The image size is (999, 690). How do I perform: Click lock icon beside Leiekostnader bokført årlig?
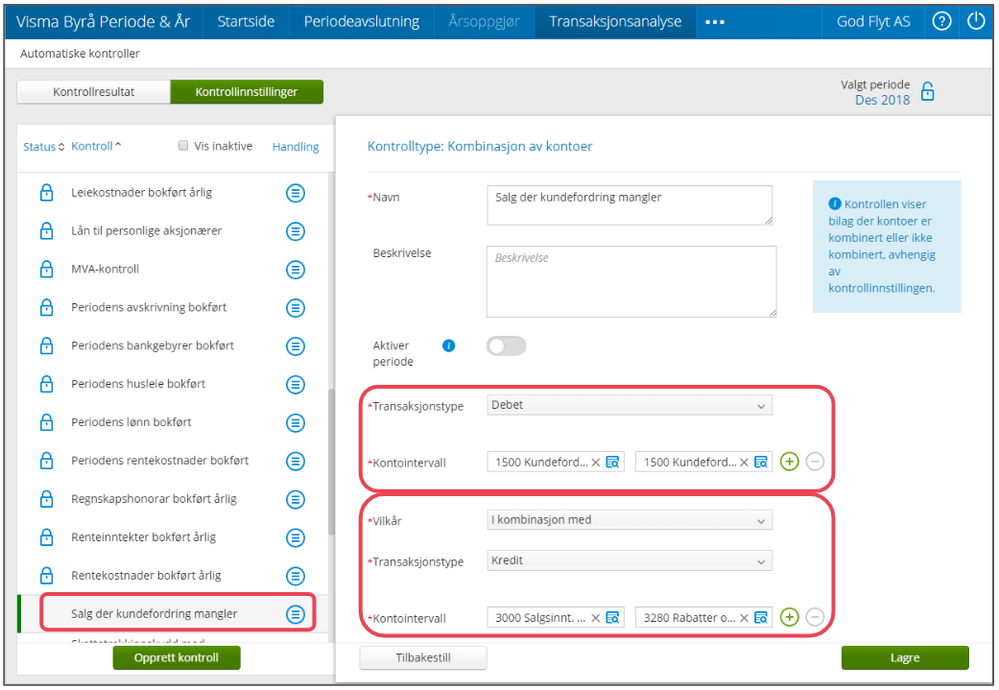[47, 192]
